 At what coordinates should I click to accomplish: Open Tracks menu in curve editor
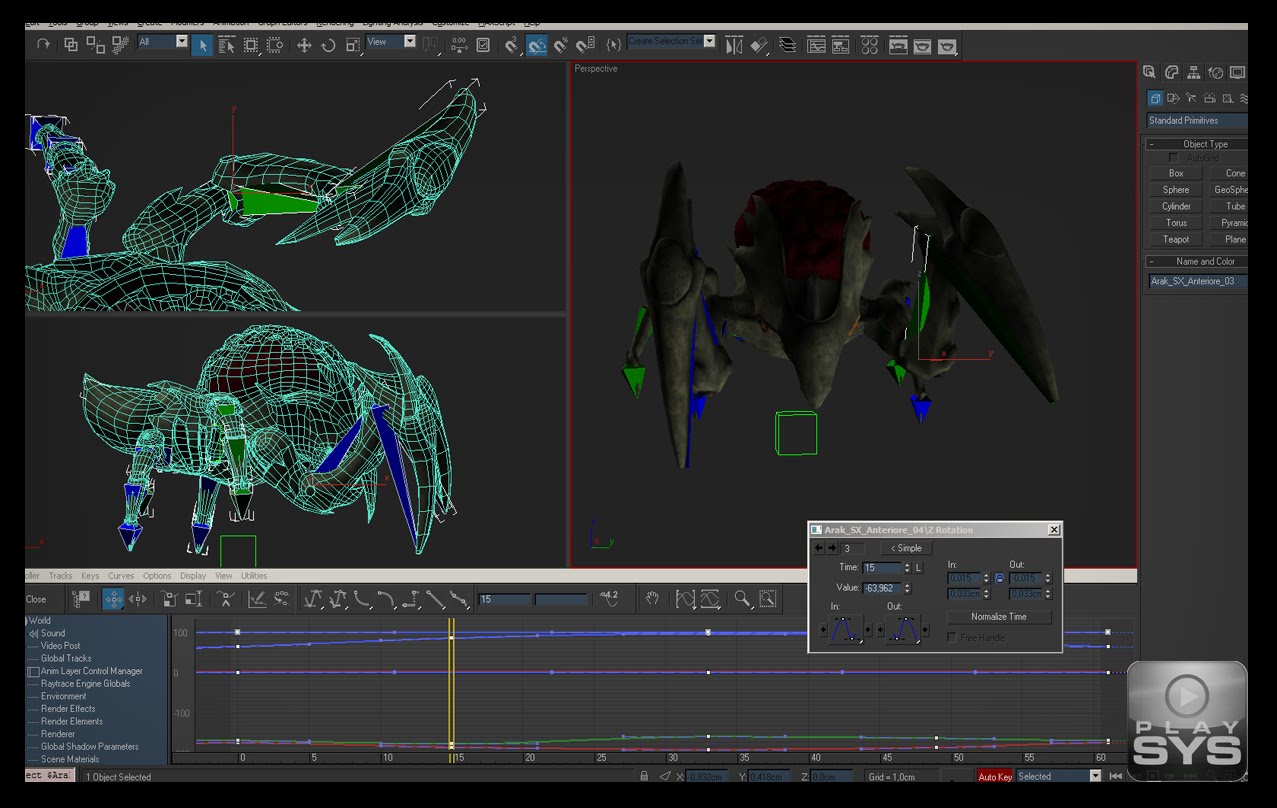pos(60,576)
